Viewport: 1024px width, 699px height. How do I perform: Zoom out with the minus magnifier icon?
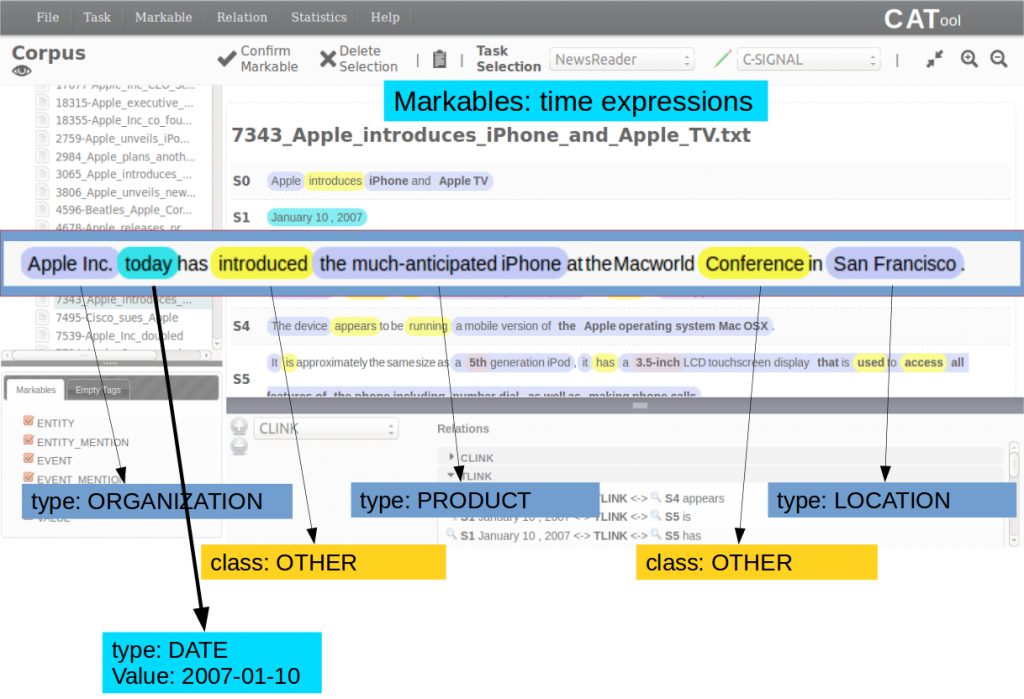tap(999, 59)
